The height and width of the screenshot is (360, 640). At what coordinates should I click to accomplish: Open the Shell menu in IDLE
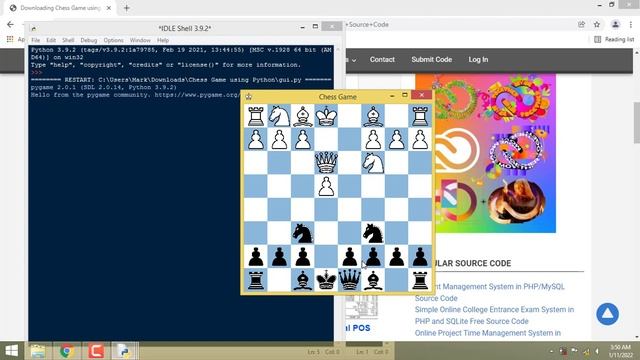[x=68, y=40]
